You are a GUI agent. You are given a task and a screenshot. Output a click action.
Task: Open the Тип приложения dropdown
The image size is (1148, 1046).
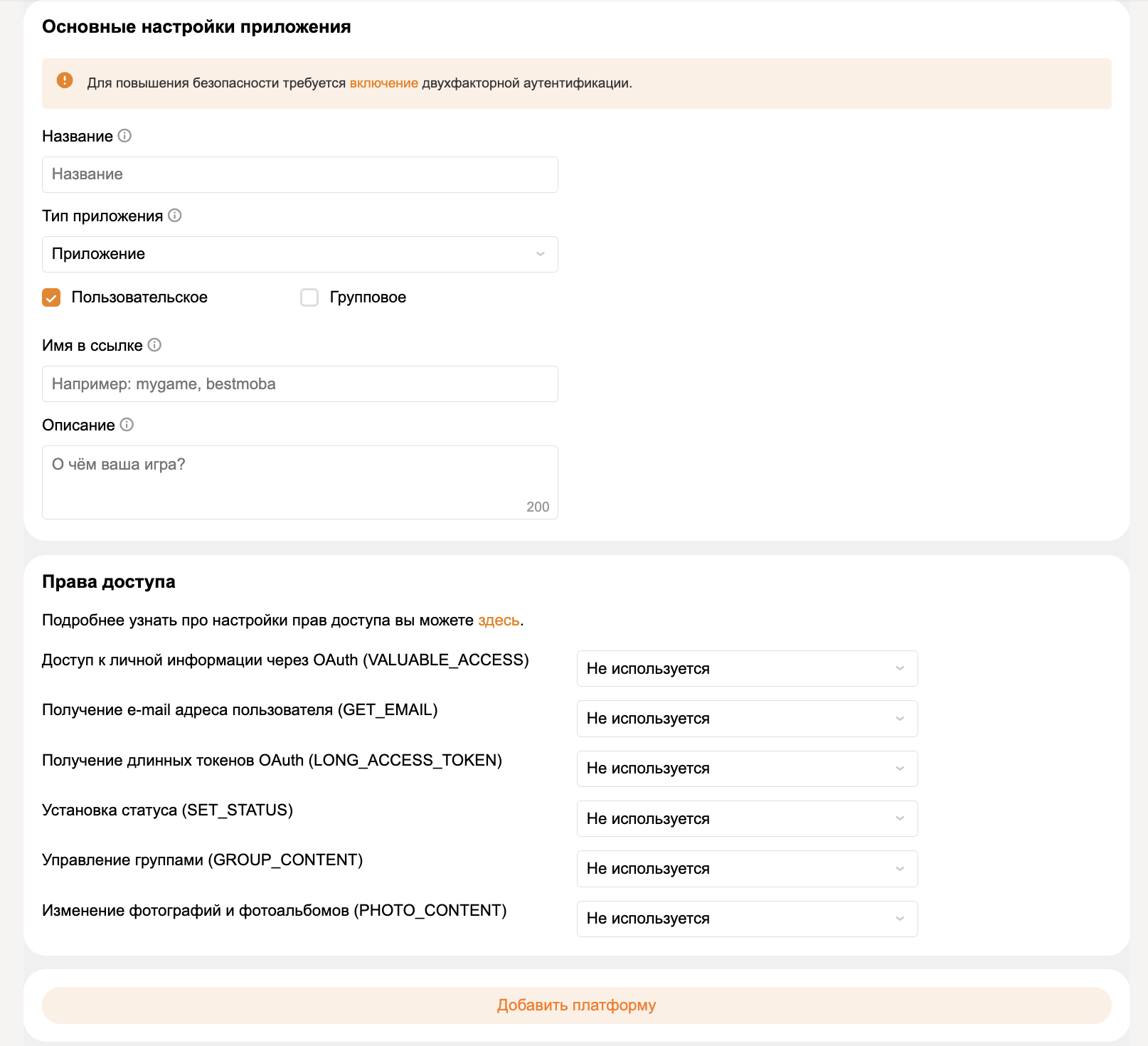299,254
